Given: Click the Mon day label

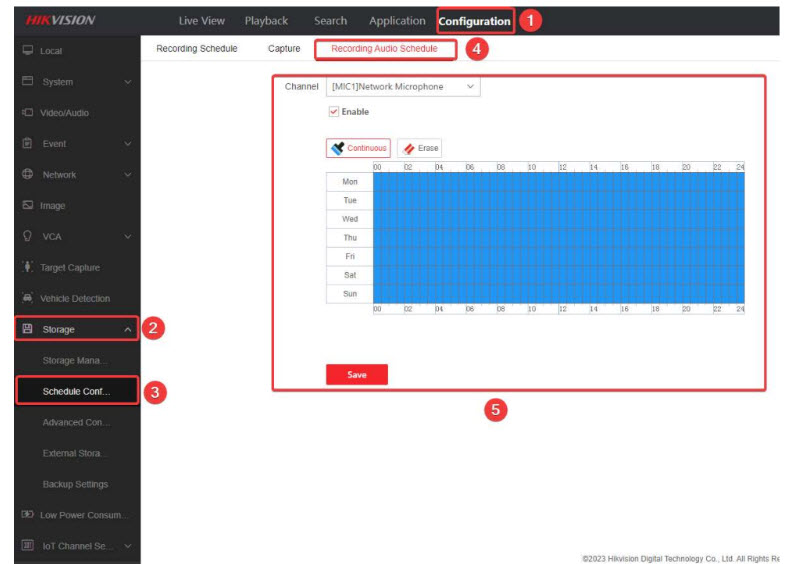Looking at the screenshot, I should coord(349,182).
